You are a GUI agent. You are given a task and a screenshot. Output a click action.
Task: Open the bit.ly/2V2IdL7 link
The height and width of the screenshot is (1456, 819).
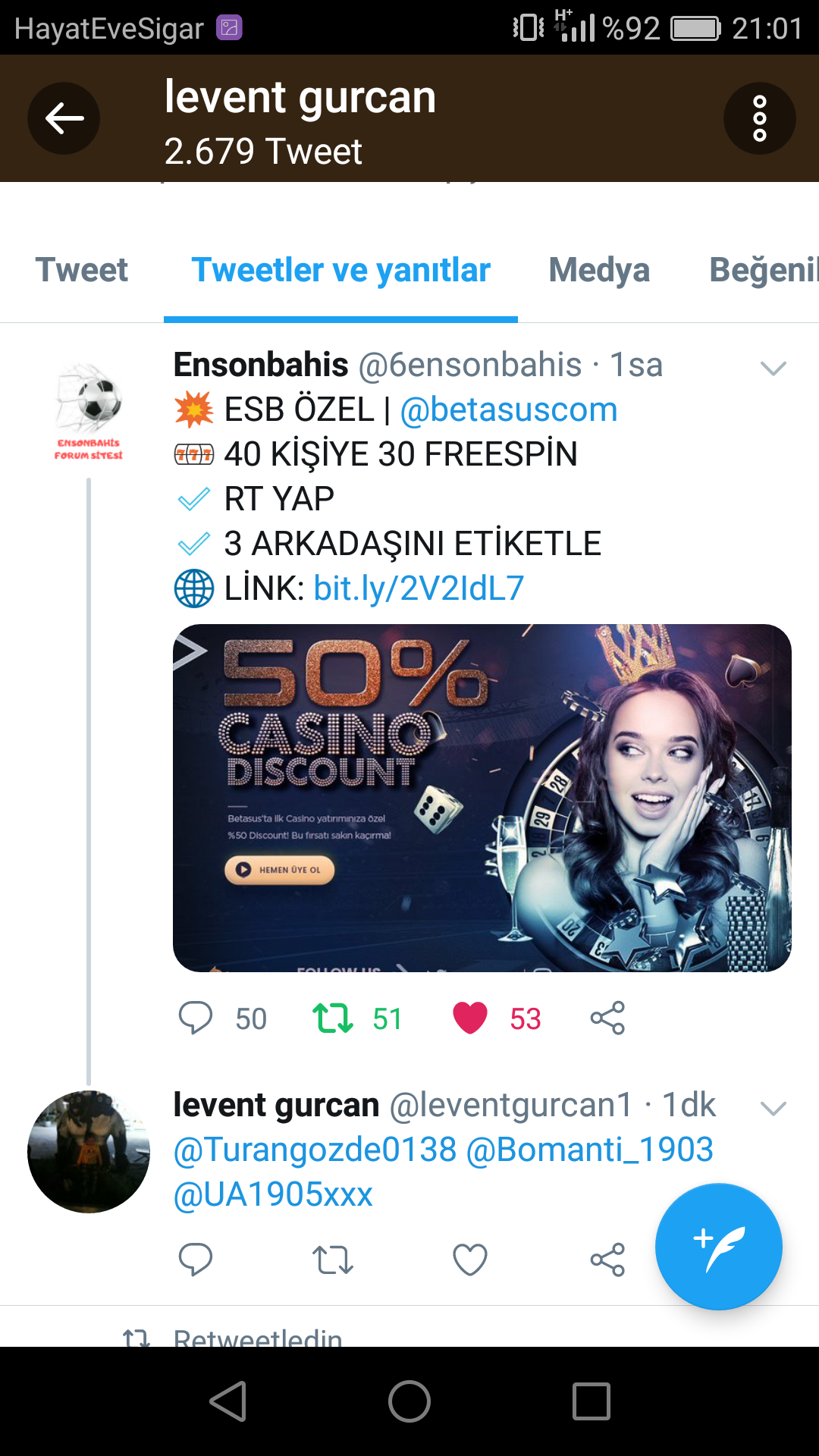click(x=419, y=588)
